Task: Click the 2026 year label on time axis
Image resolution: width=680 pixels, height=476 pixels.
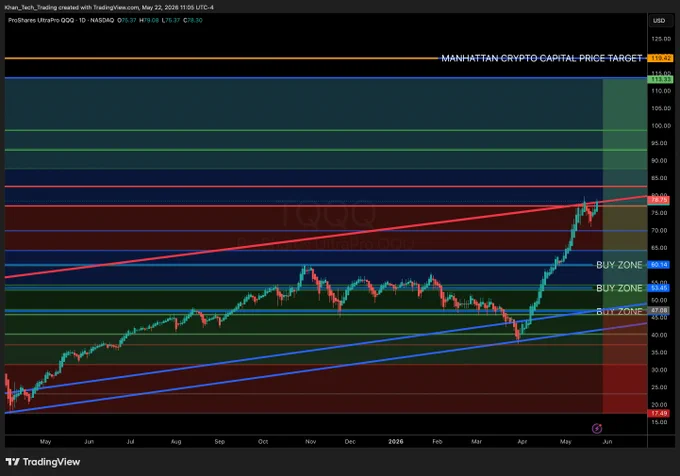Action: click(396, 442)
